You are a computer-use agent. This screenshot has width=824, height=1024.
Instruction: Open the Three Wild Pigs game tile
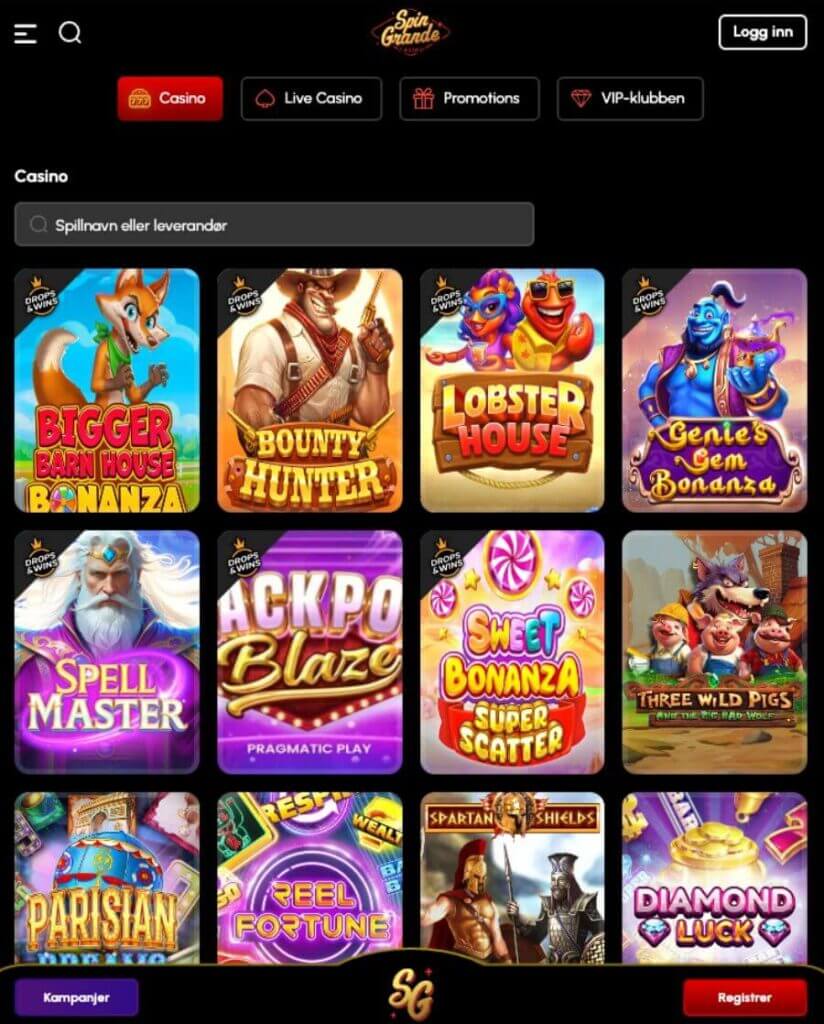point(715,652)
